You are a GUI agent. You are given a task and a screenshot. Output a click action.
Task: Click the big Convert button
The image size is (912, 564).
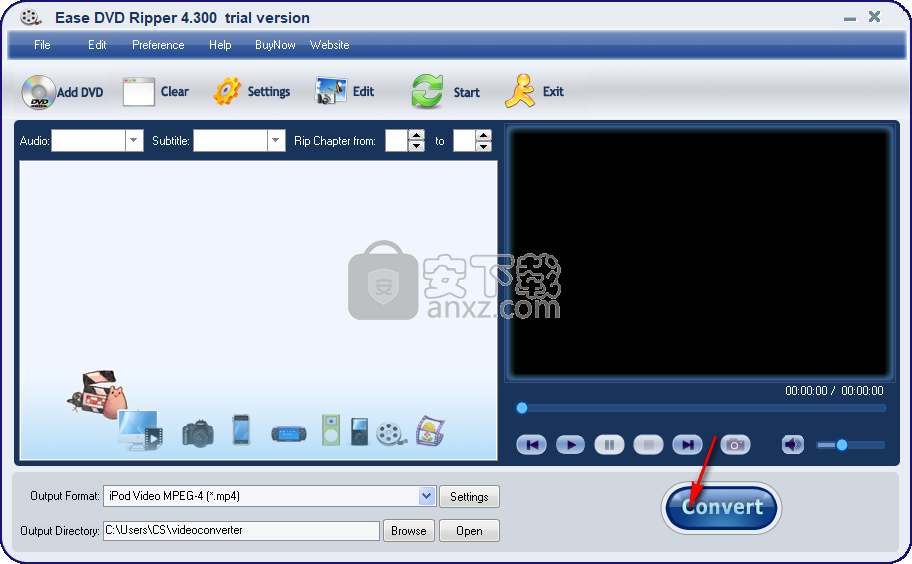coord(721,508)
